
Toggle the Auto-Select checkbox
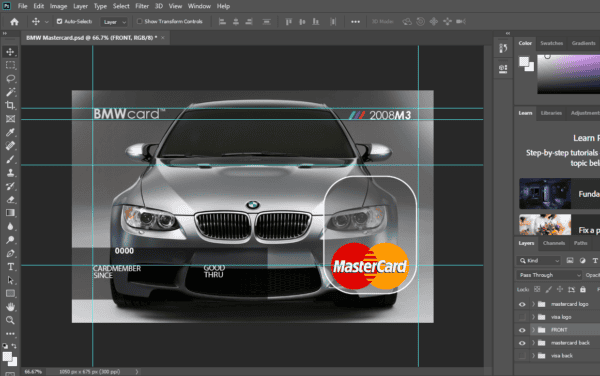tap(59, 21)
